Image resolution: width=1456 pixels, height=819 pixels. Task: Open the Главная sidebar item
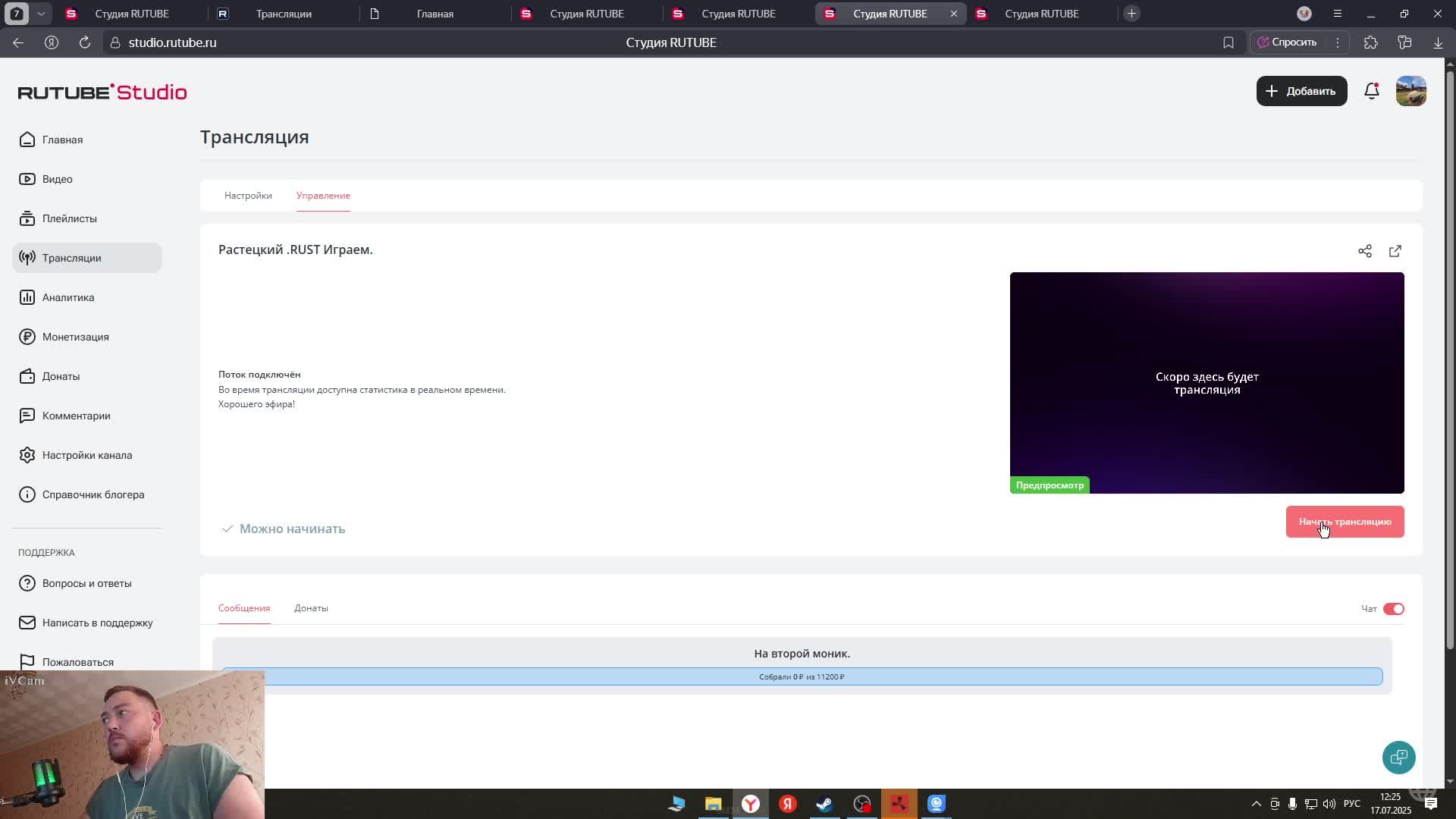[x=62, y=140]
